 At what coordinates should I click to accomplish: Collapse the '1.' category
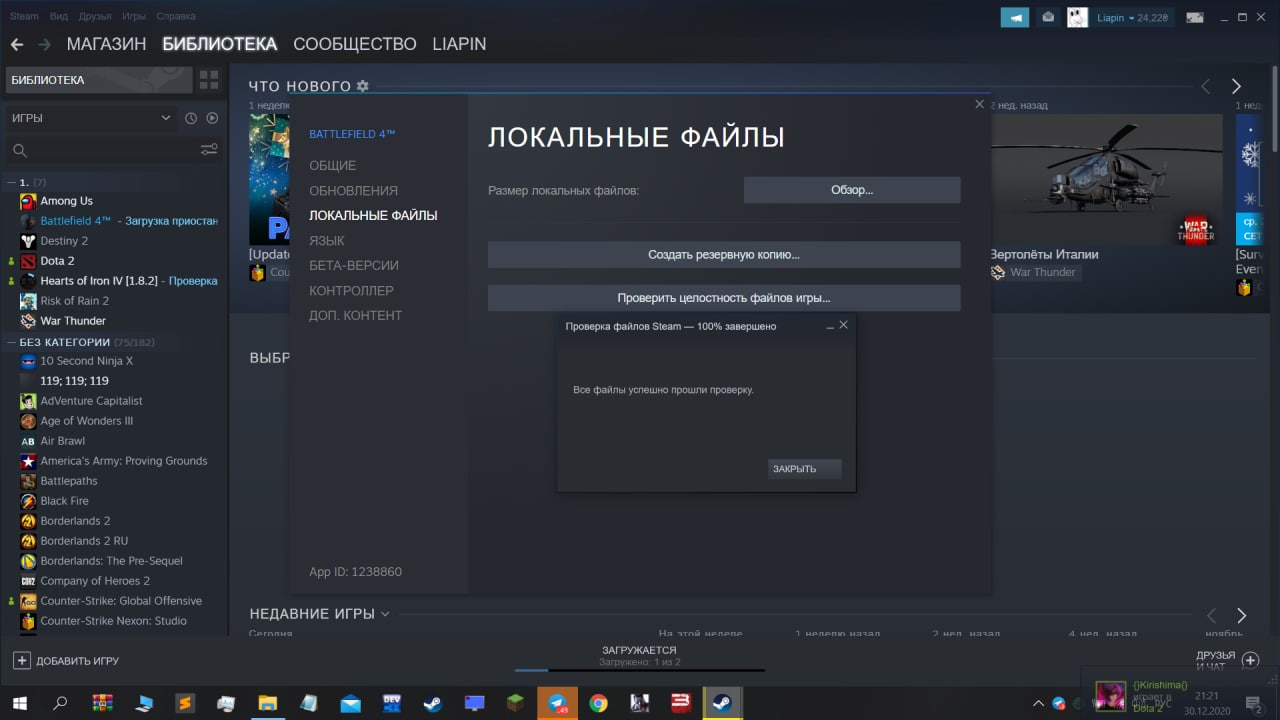click(10, 182)
